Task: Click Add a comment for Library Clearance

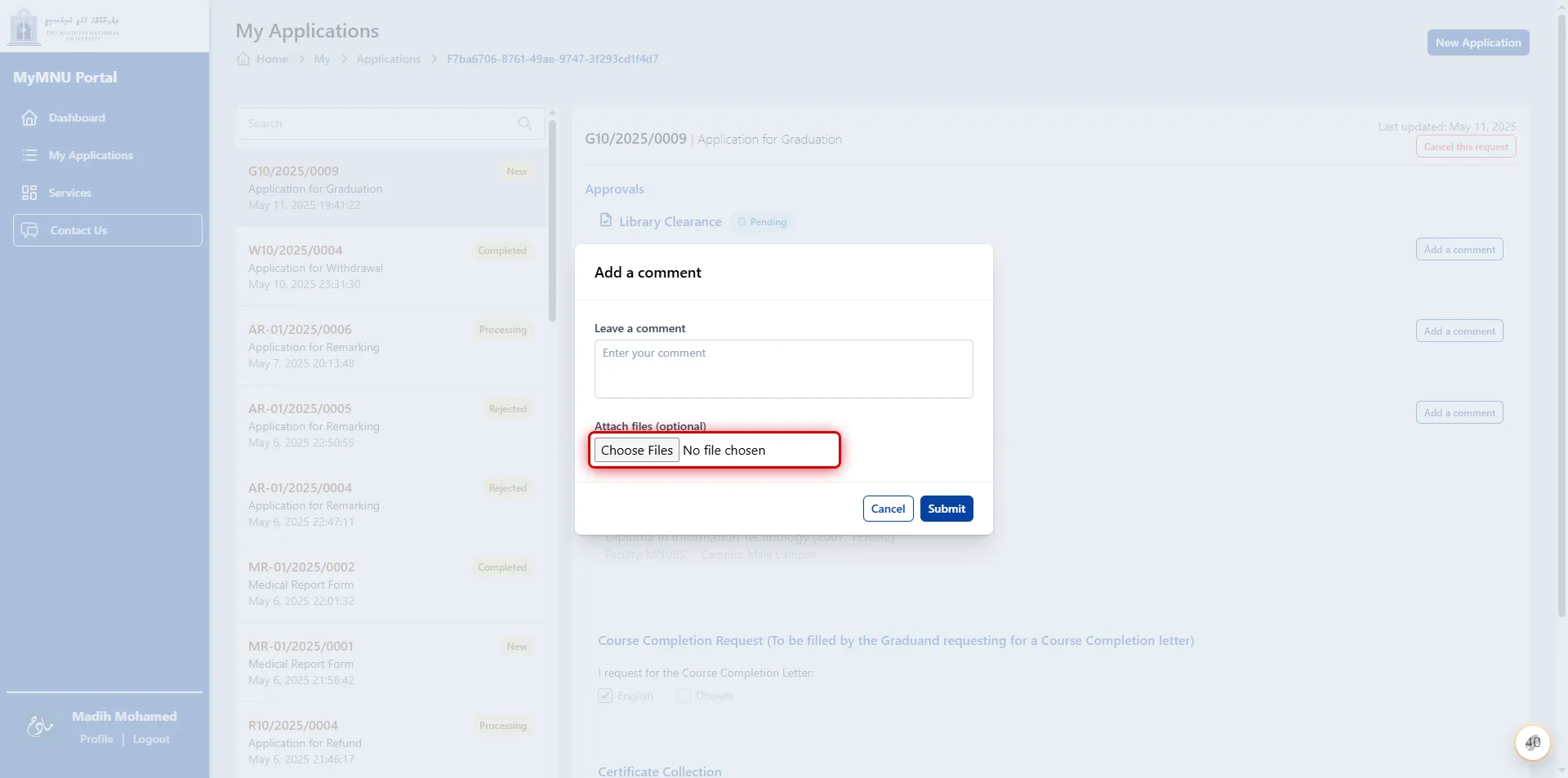Action: (x=1459, y=250)
